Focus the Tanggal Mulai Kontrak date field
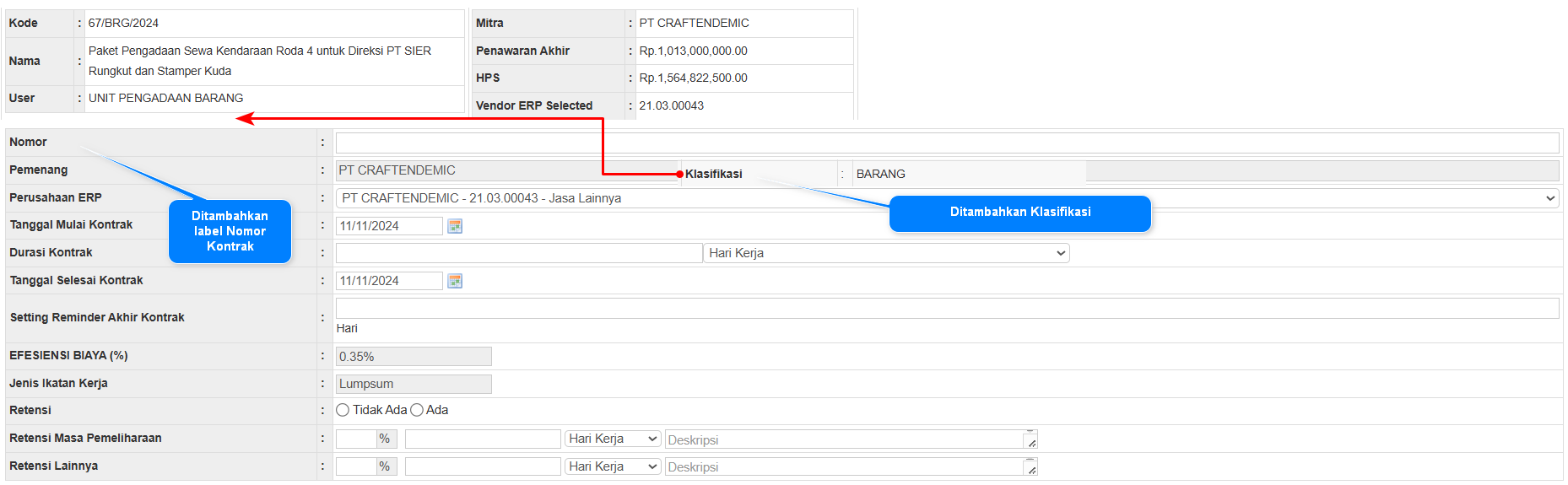This screenshot has width=1568, height=485. [389, 226]
